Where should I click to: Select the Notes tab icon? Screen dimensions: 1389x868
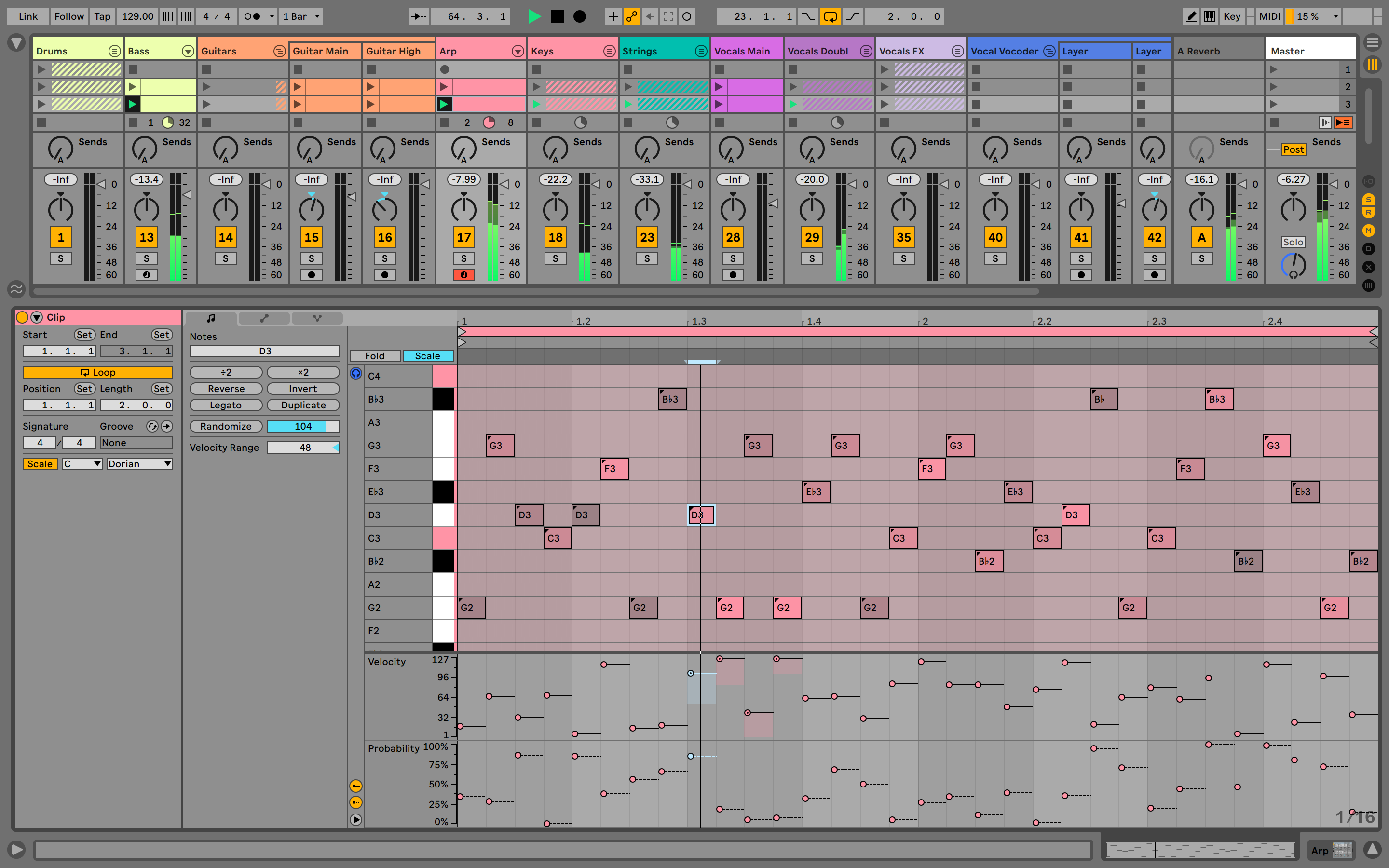(x=211, y=318)
